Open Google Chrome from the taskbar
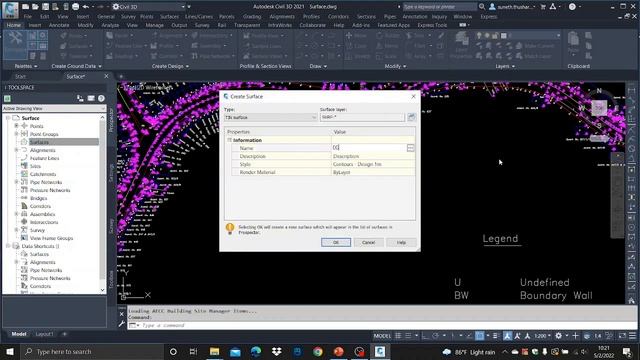The height and width of the screenshot is (360, 640). point(318,351)
